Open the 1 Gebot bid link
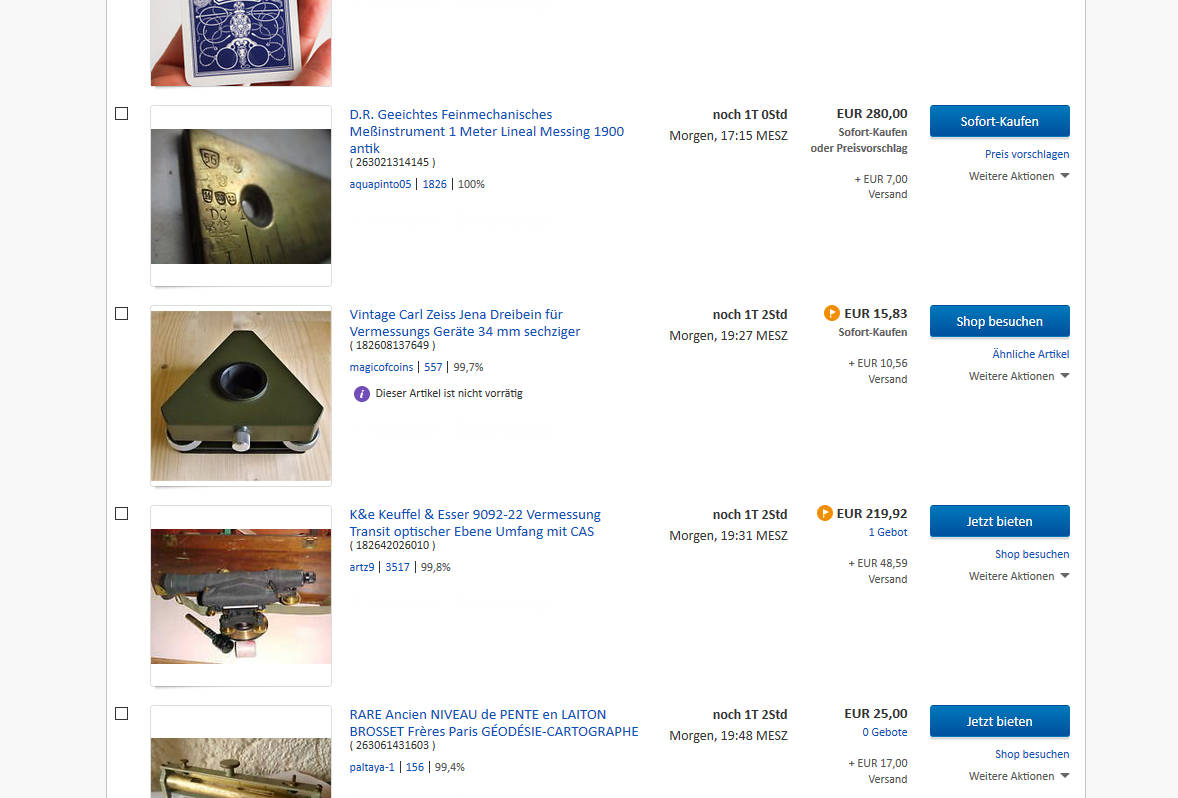 pos(887,532)
